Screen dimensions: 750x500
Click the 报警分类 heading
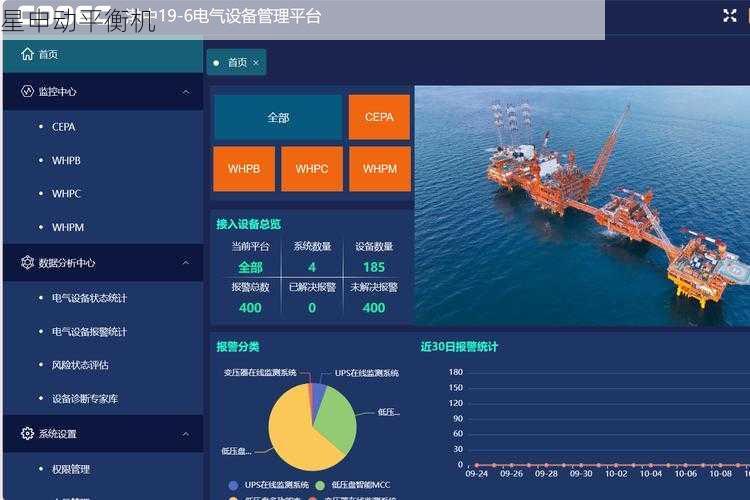pos(238,346)
